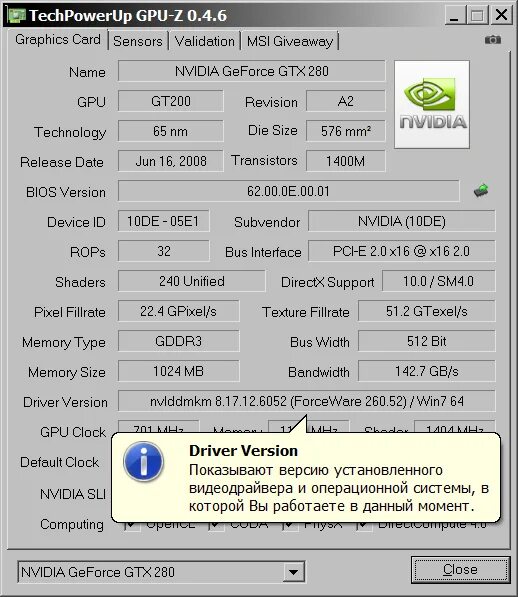Click the Bus Width field 512 Bit
Screen dimensions: 518x597
427,341
